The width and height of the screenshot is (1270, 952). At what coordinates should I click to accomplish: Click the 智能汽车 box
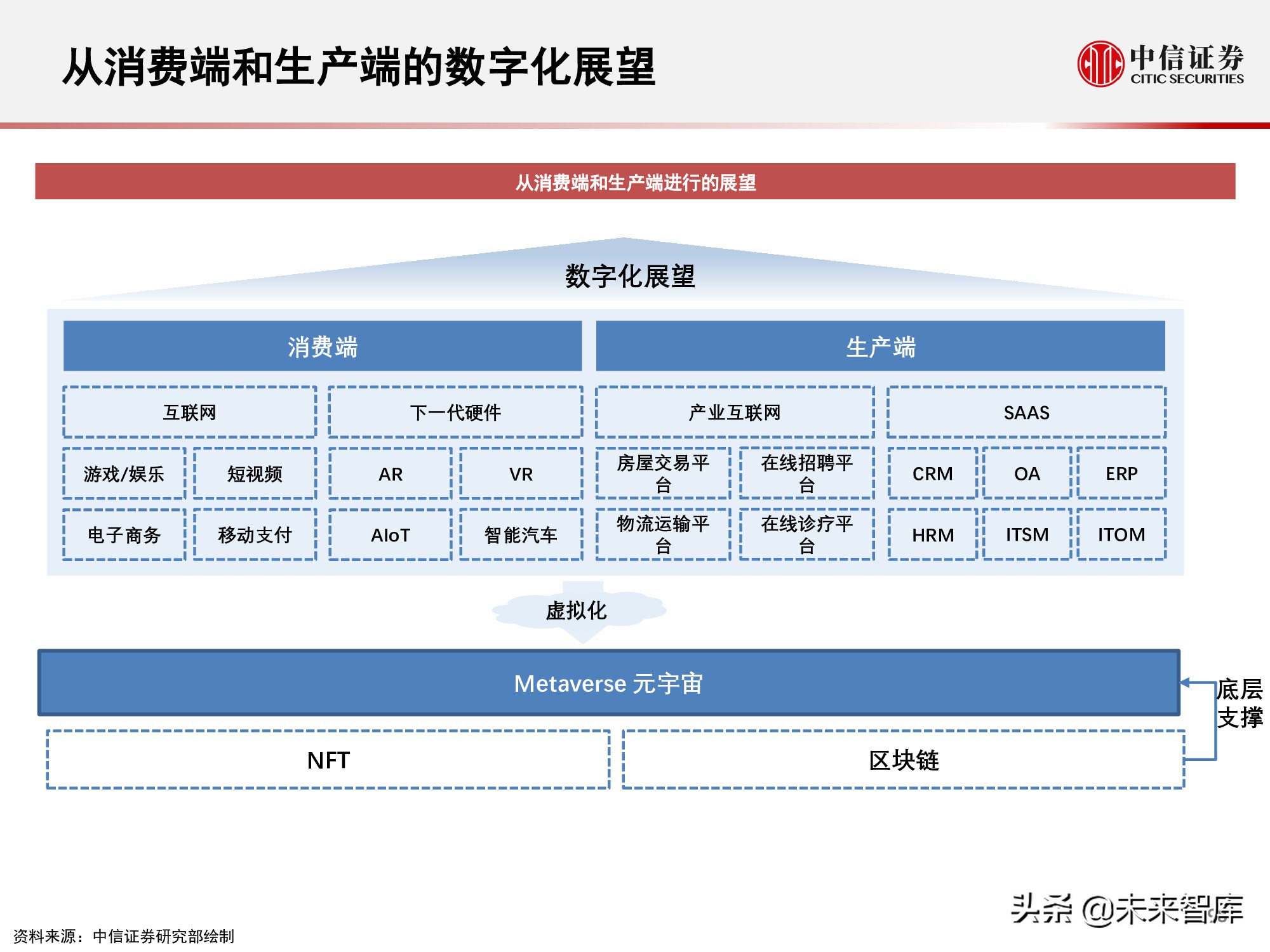(521, 534)
